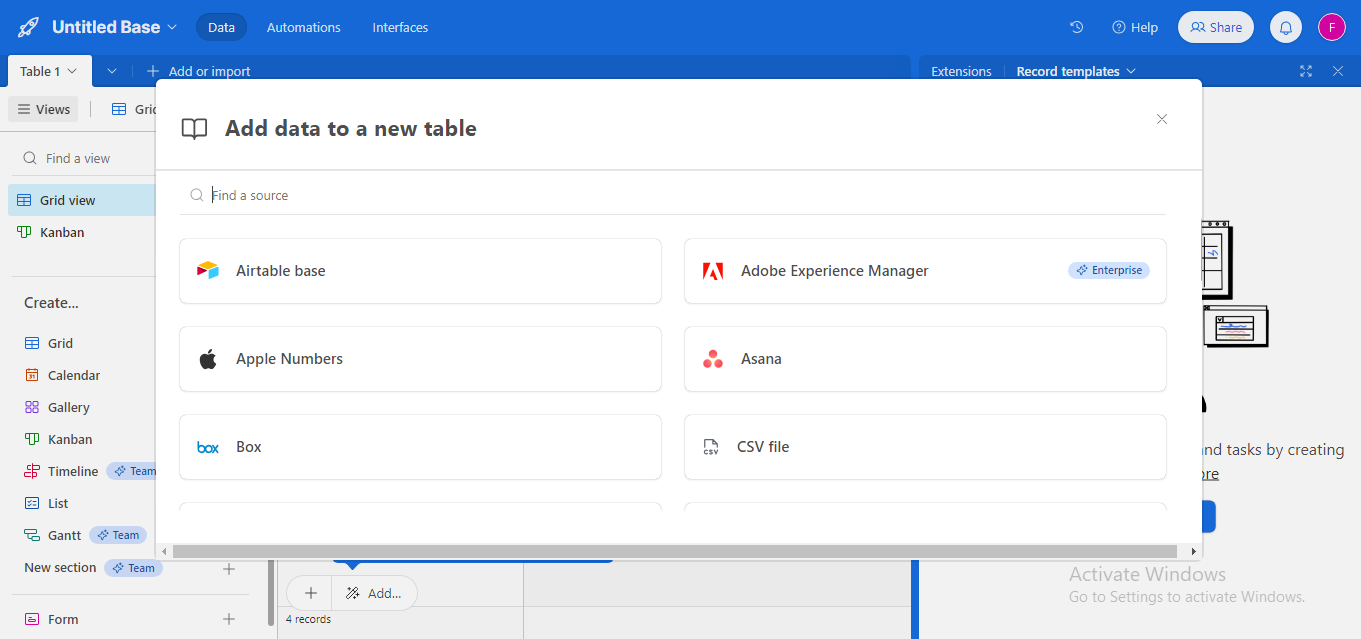
Task: Toggle the Views sidebar
Action: [x=43, y=109]
